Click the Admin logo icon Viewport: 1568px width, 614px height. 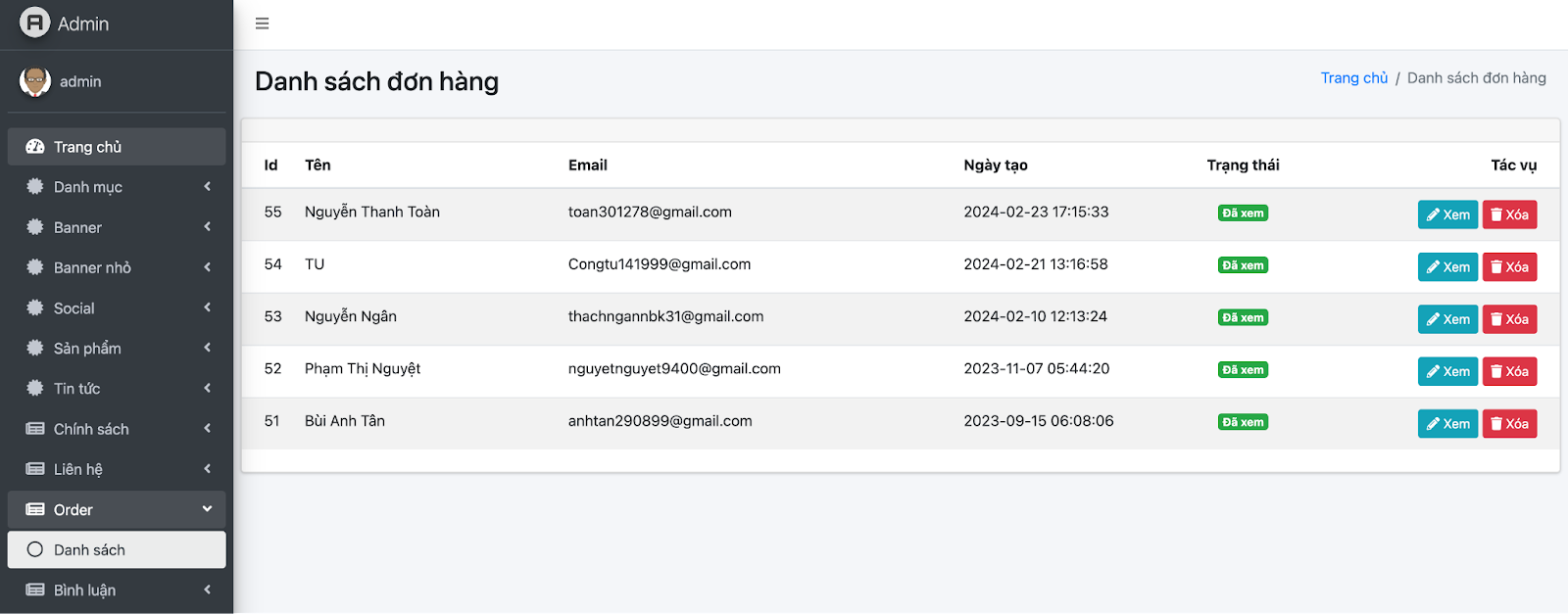pyautogui.click(x=34, y=23)
